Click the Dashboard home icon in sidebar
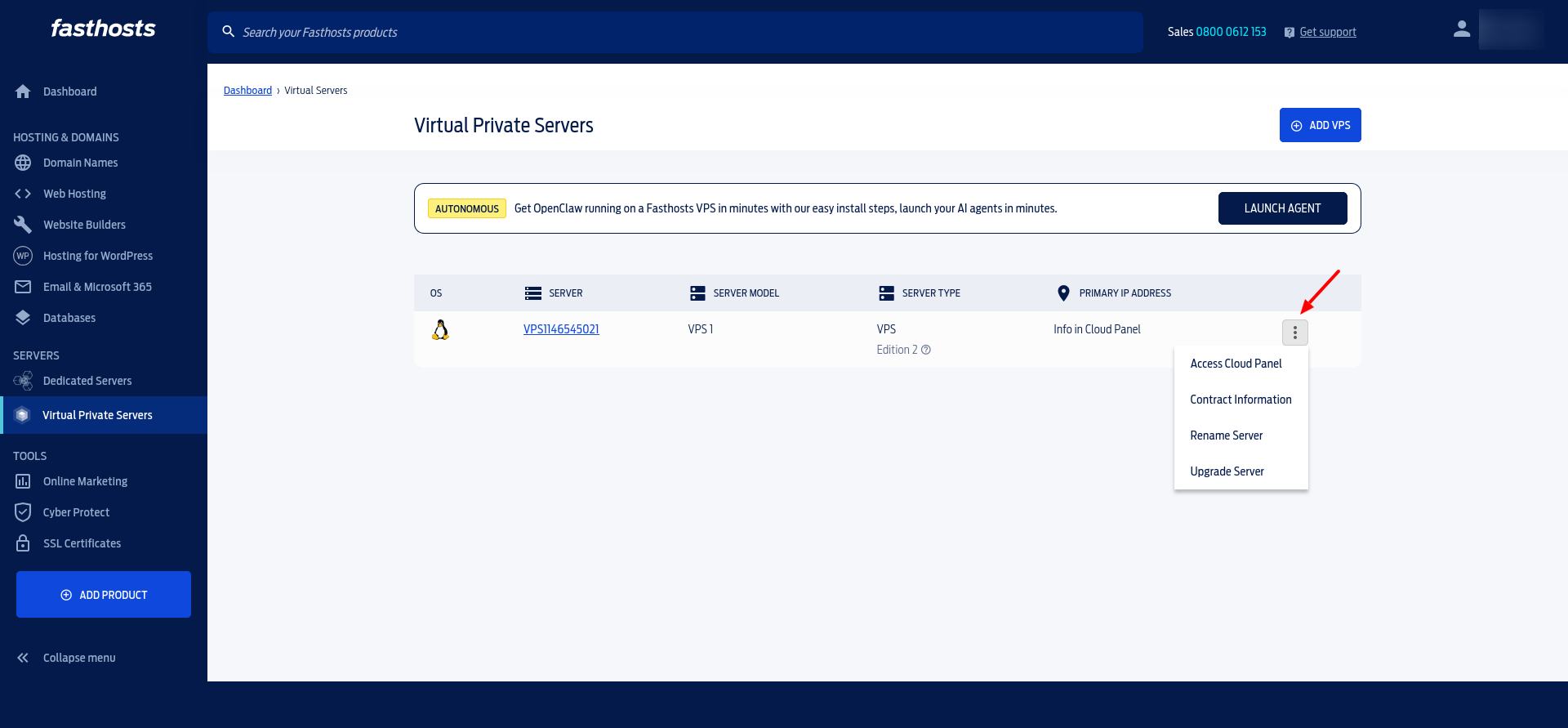 [23, 92]
